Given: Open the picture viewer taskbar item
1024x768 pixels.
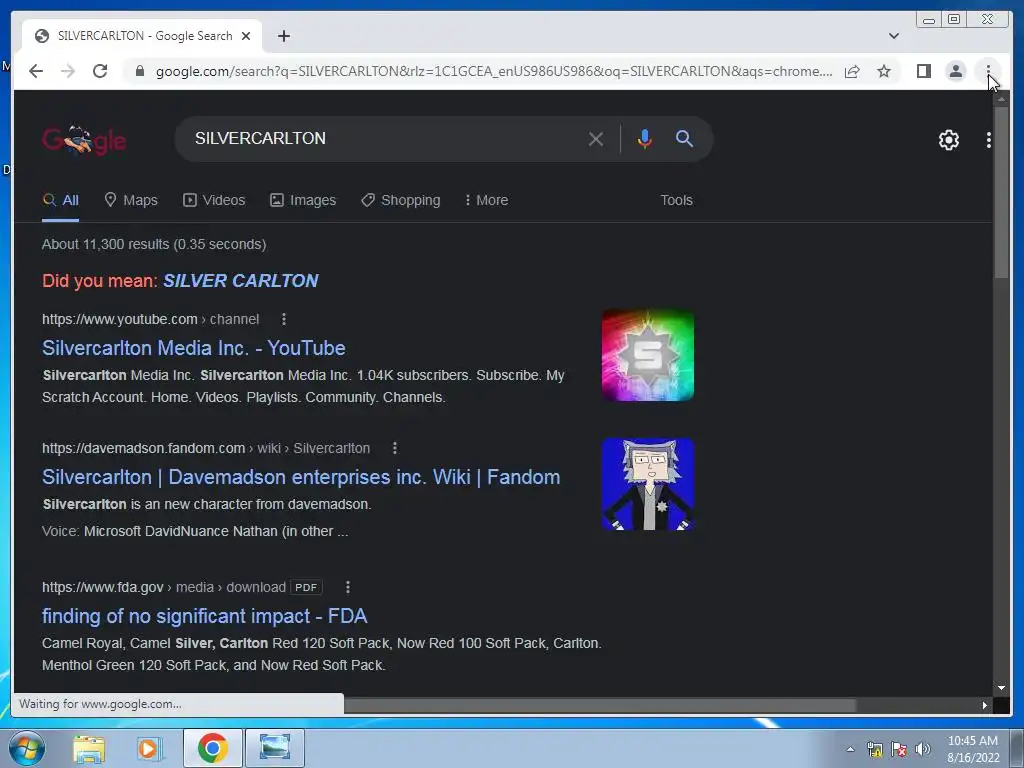Looking at the screenshot, I should pos(275,748).
